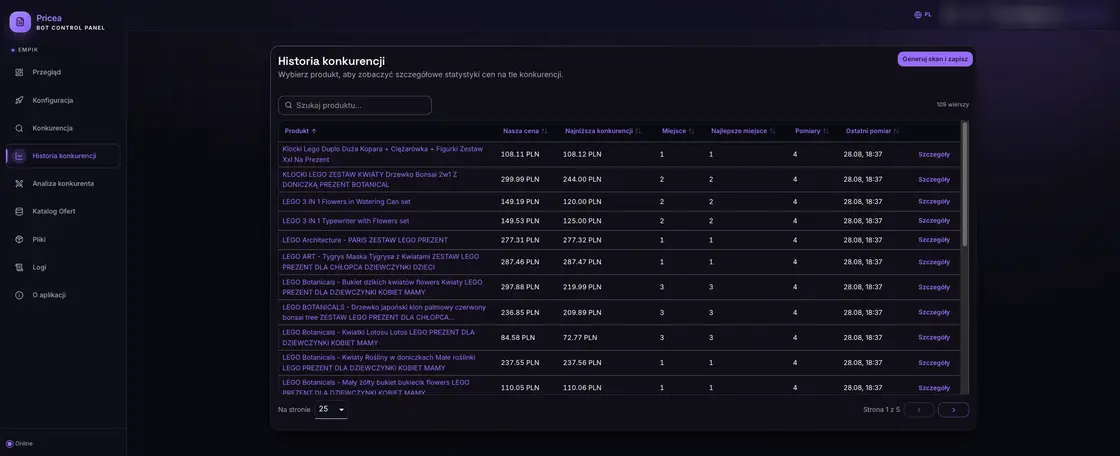Click the Analiza konkurenta icon
1120x456 pixels.
[x=19, y=184]
